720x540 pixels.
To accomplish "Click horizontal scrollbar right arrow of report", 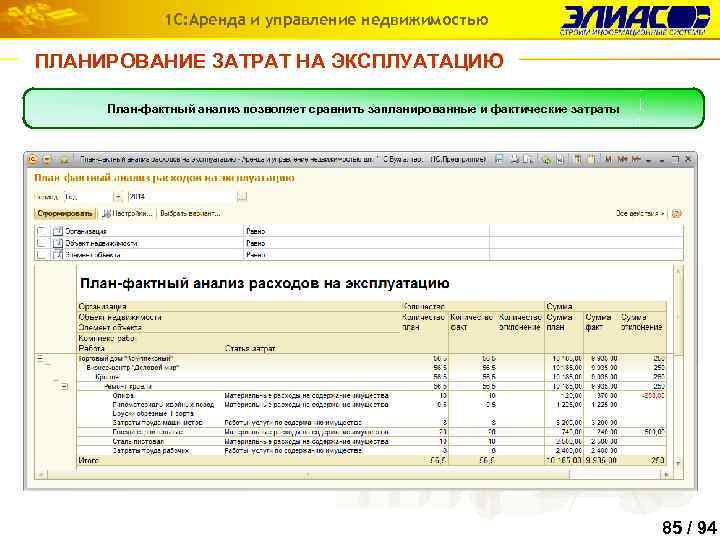I will click(x=667, y=474).
